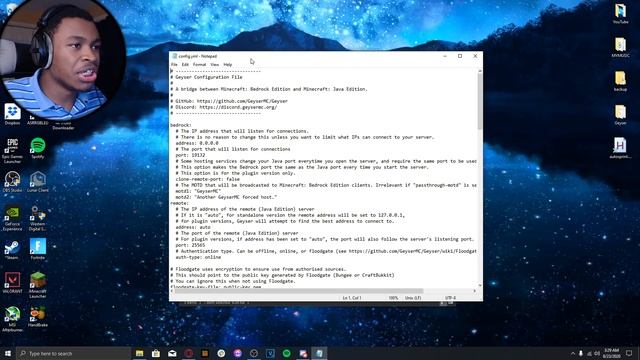The height and width of the screenshot is (360, 640).
Task: Select the autosplit file icon on the desktop
Action: click(x=620, y=148)
